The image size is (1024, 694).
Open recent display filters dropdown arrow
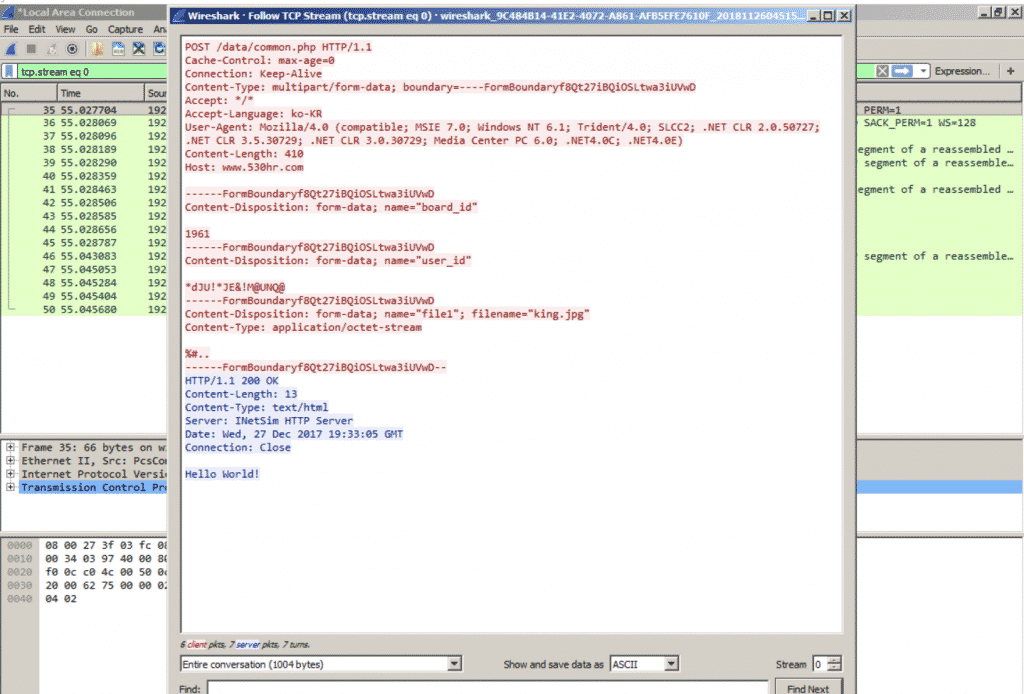point(924,71)
